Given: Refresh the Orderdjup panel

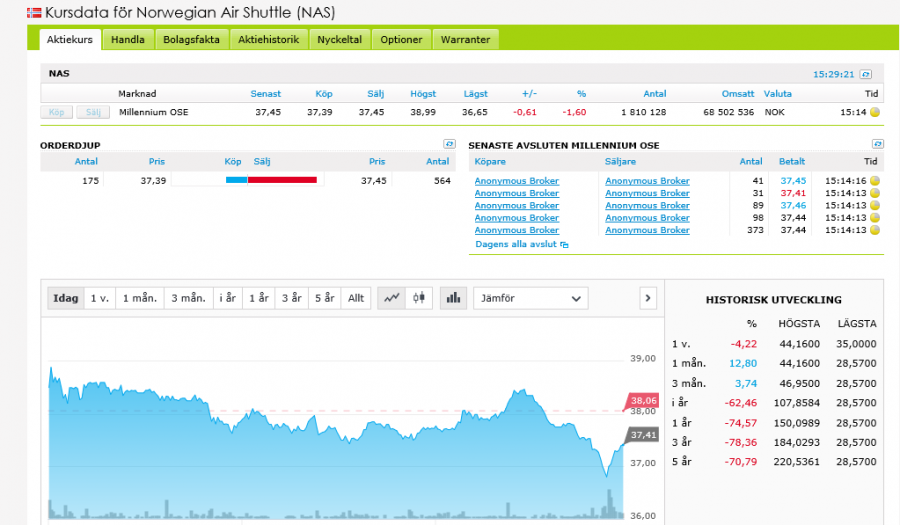Looking at the screenshot, I should (450, 145).
